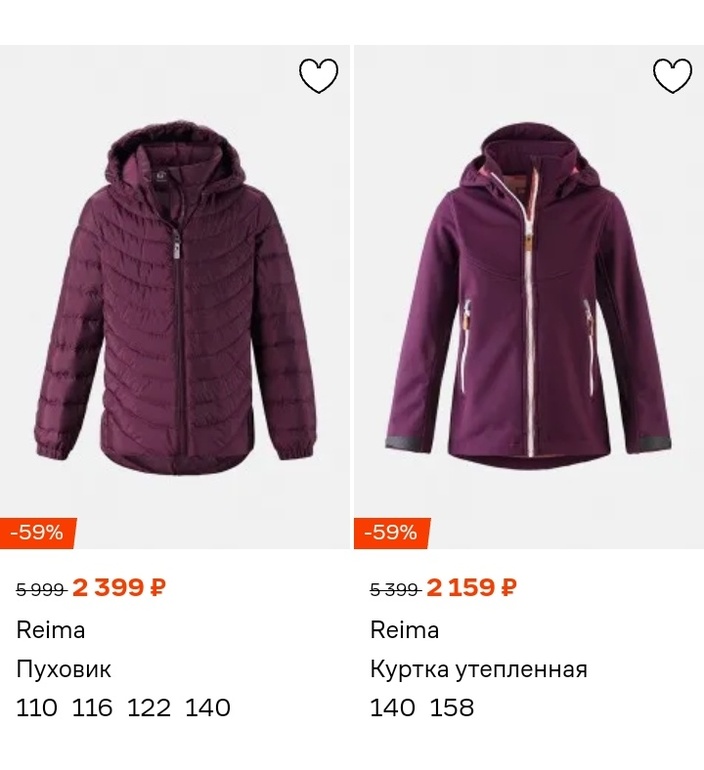The image size is (704, 770).
Task: Choose size 158 for the insulated jacket
Action: (x=452, y=708)
